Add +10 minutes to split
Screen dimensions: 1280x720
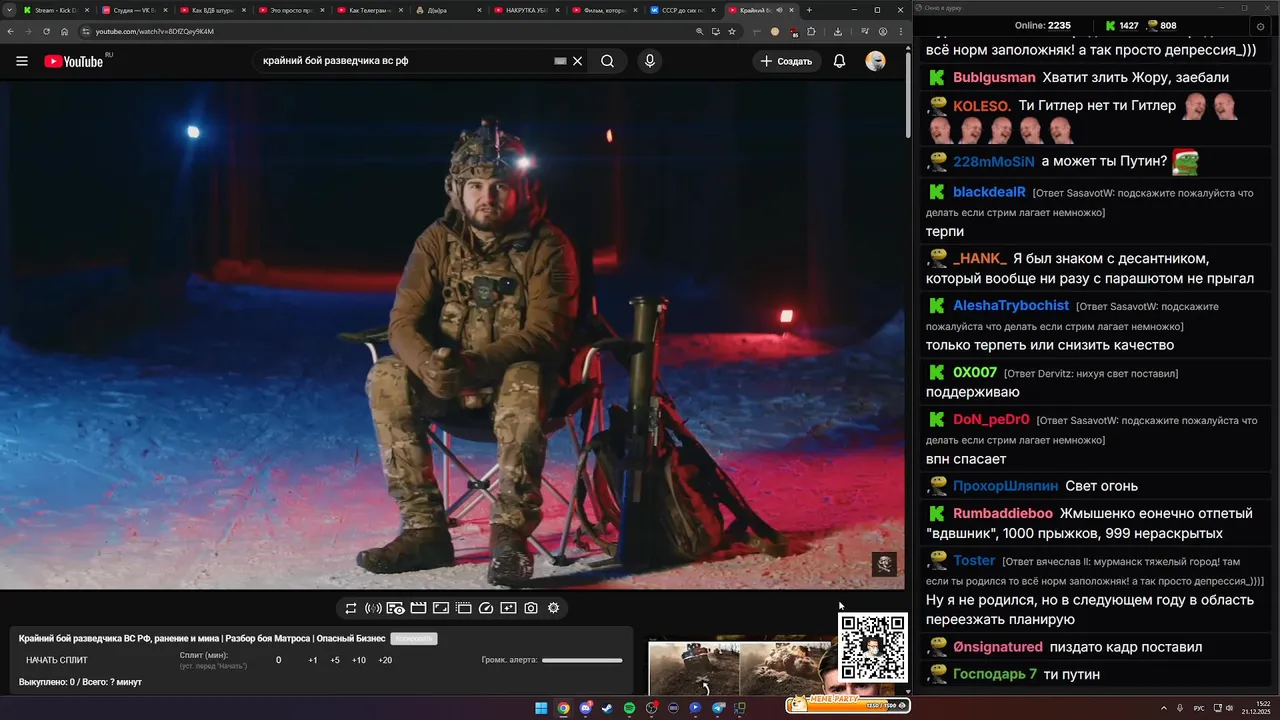click(x=359, y=660)
